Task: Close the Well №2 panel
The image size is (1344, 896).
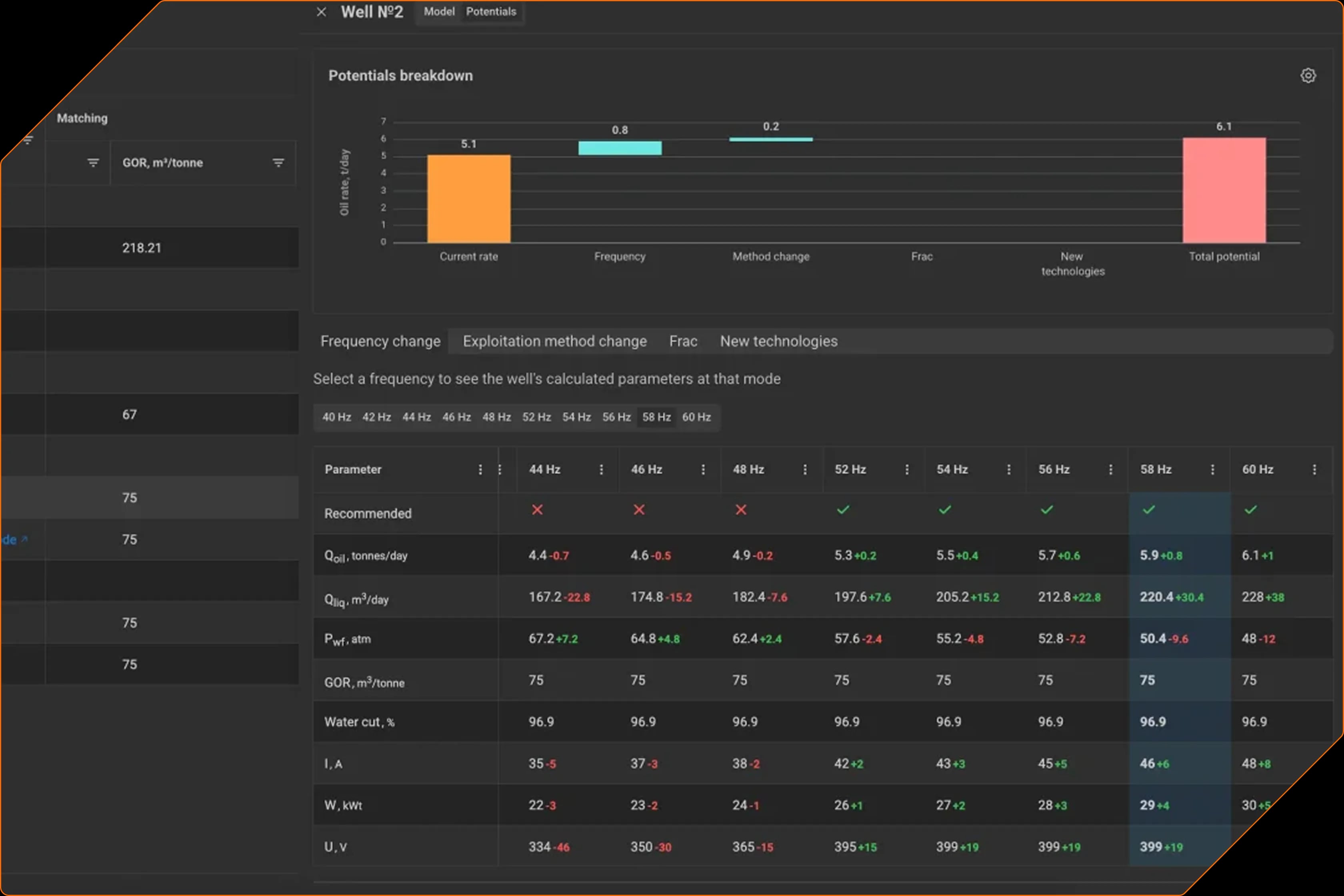Action: [x=321, y=12]
